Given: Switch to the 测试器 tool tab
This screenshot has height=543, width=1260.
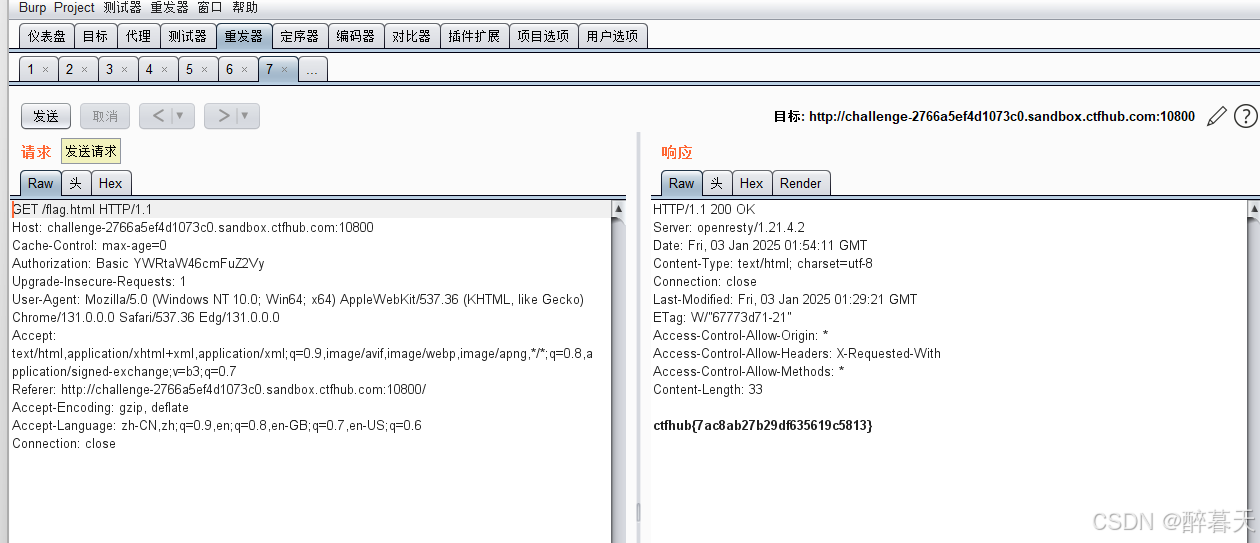Looking at the screenshot, I should 187,36.
